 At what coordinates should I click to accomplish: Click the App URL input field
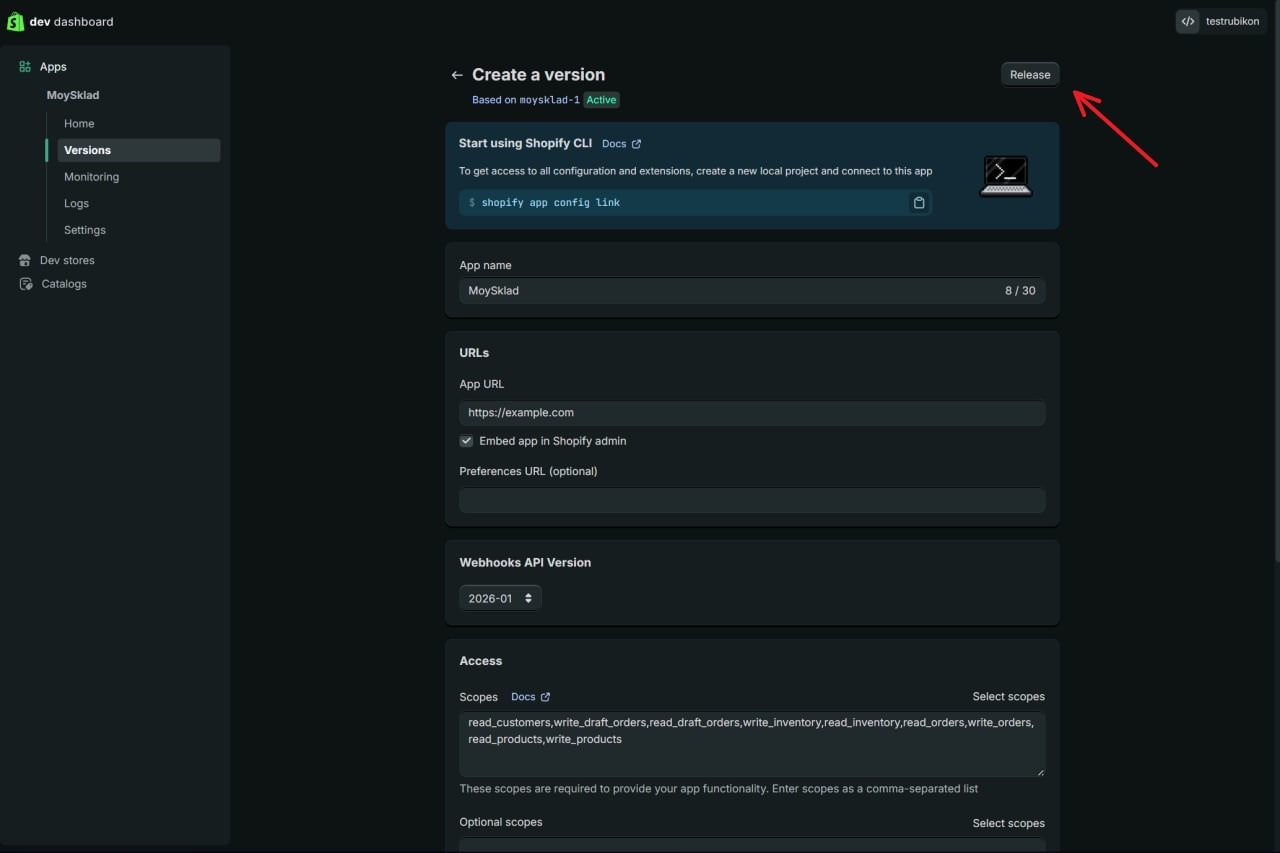coord(752,413)
